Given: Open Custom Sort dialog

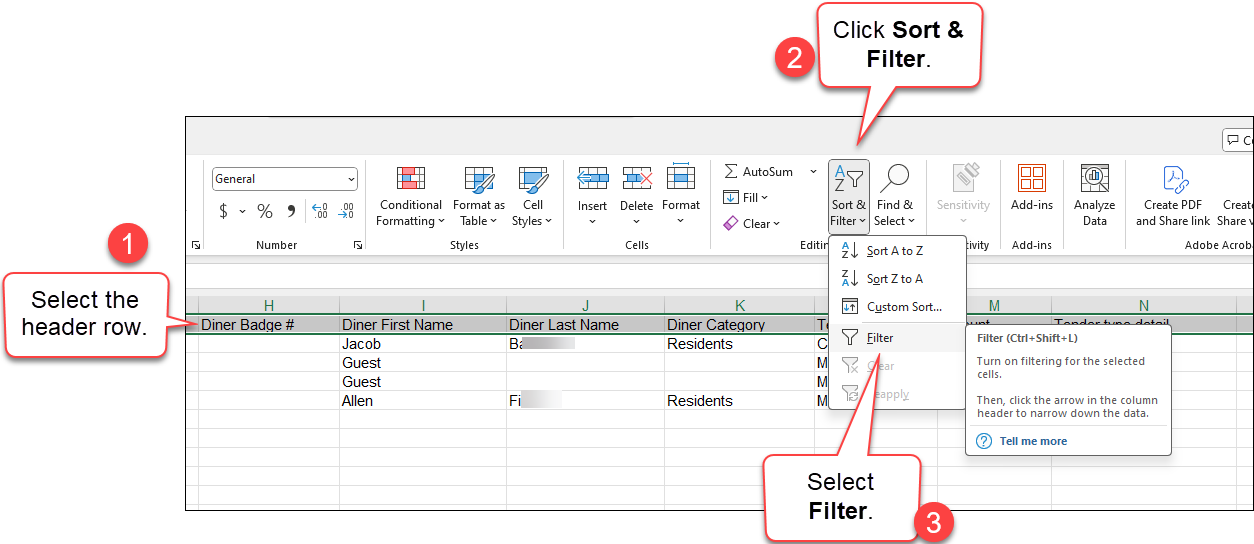Looking at the screenshot, I should [897, 307].
